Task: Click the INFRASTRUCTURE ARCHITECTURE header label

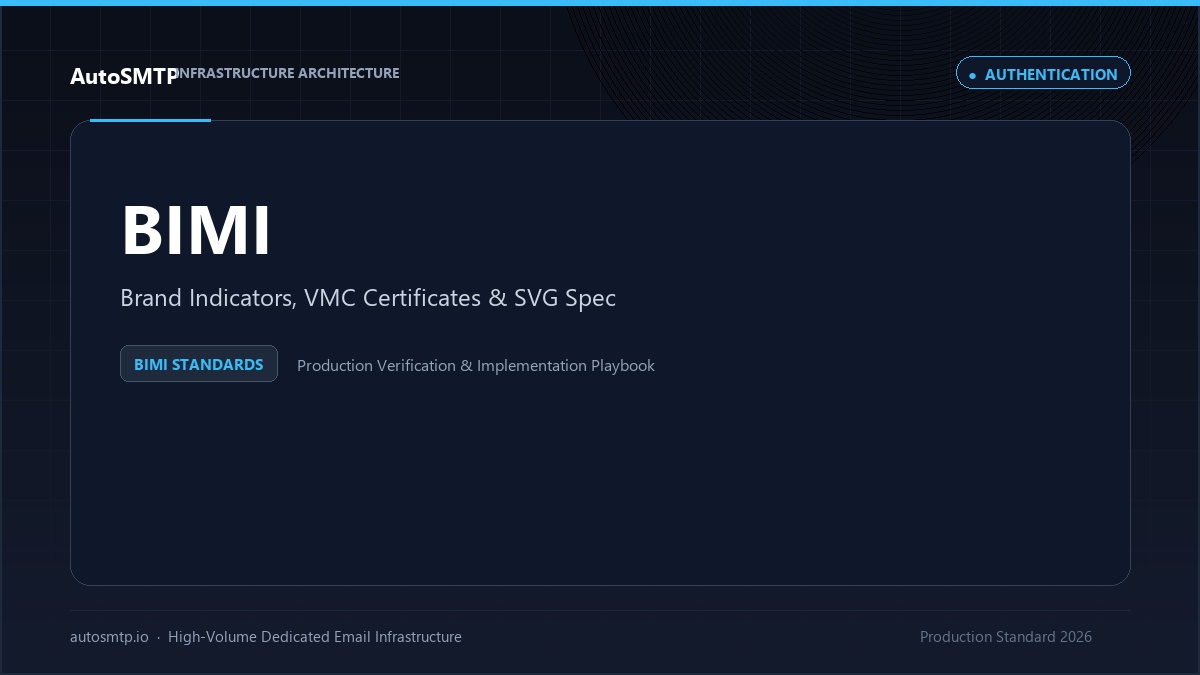Action: coord(288,73)
